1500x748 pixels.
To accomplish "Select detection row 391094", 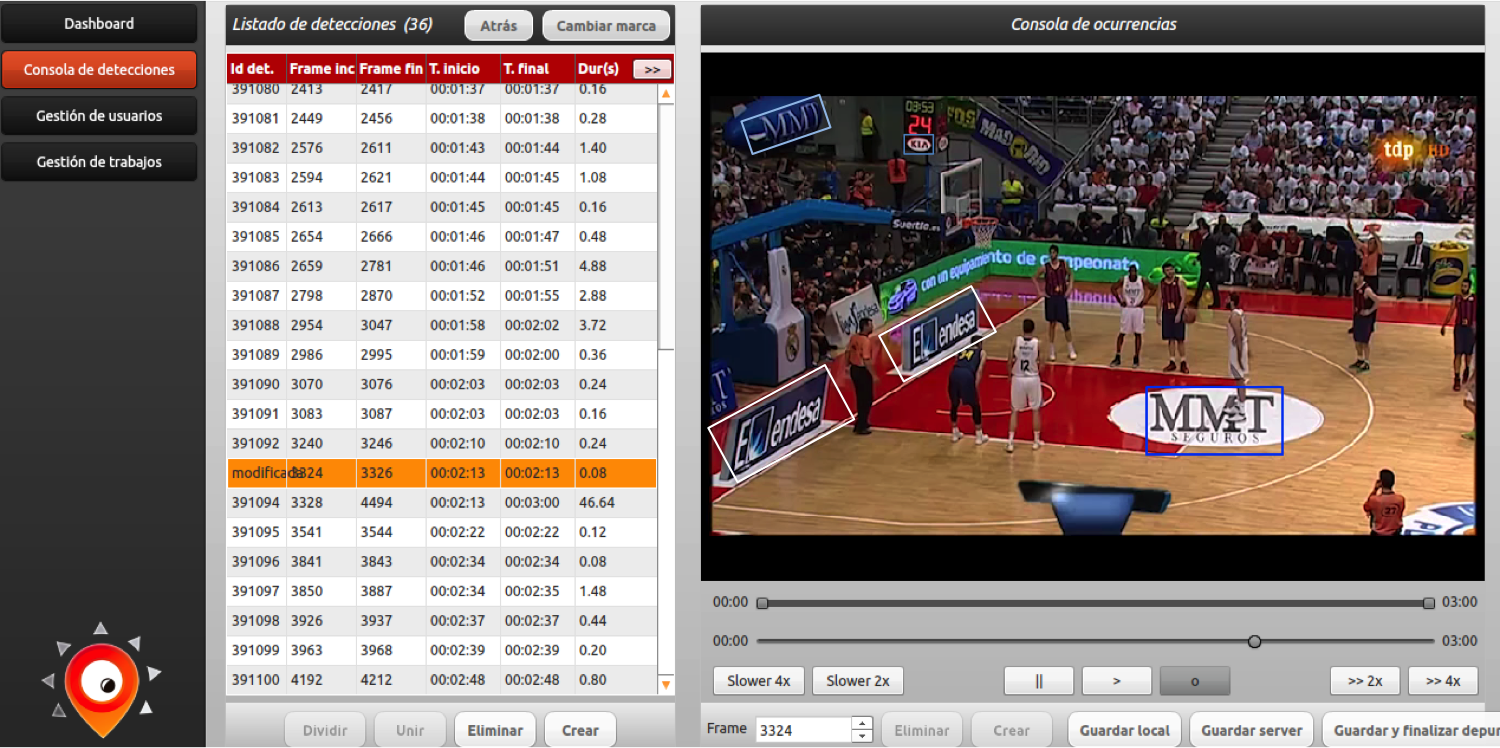I will pos(442,503).
